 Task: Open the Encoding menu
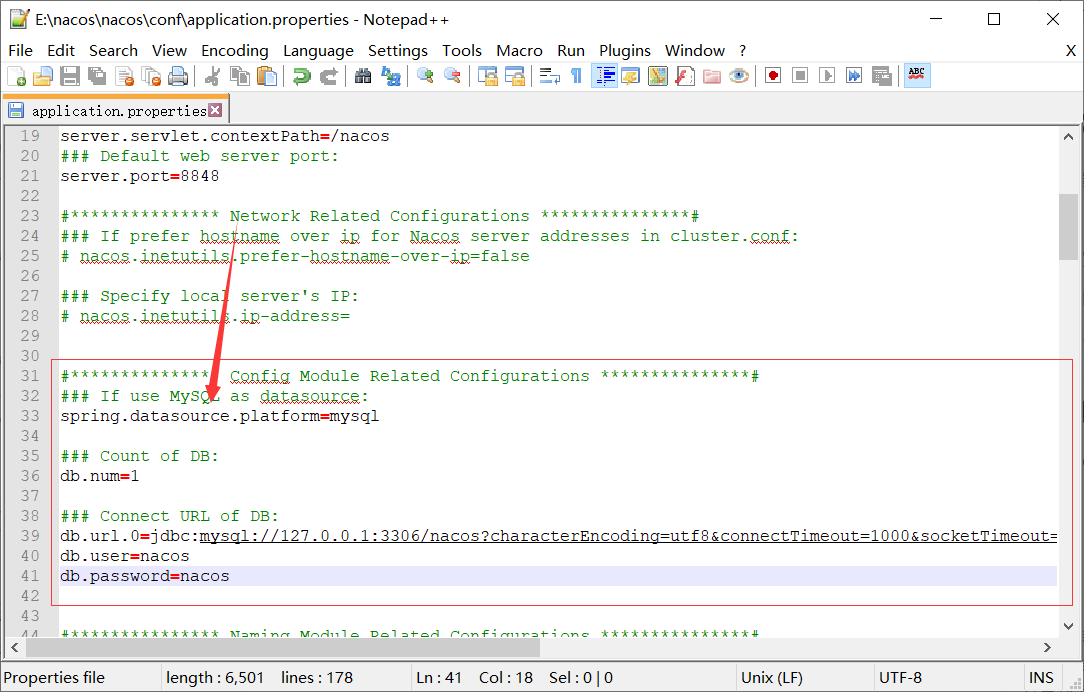pos(234,50)
